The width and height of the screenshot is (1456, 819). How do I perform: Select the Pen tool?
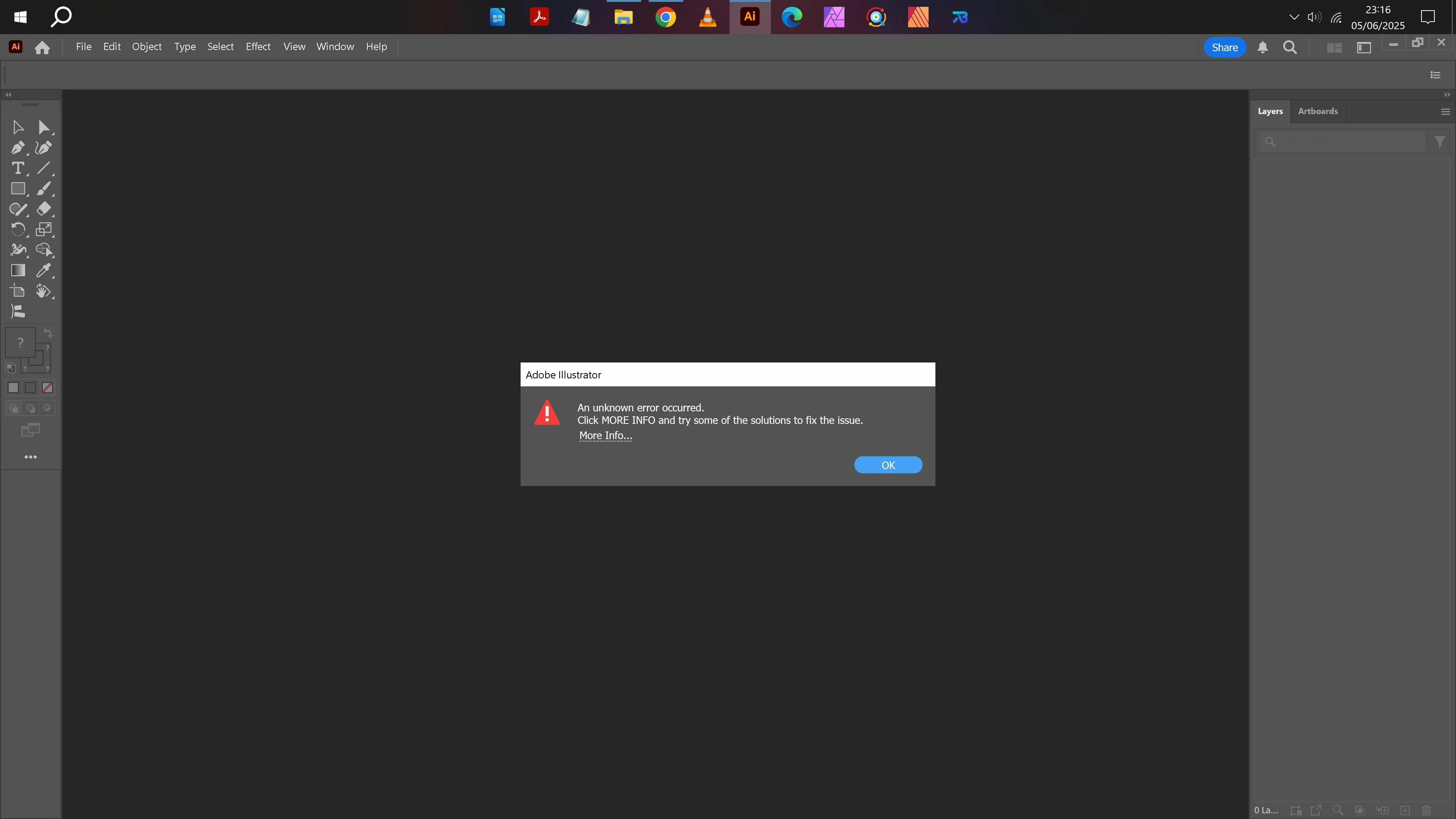point(17,148)
